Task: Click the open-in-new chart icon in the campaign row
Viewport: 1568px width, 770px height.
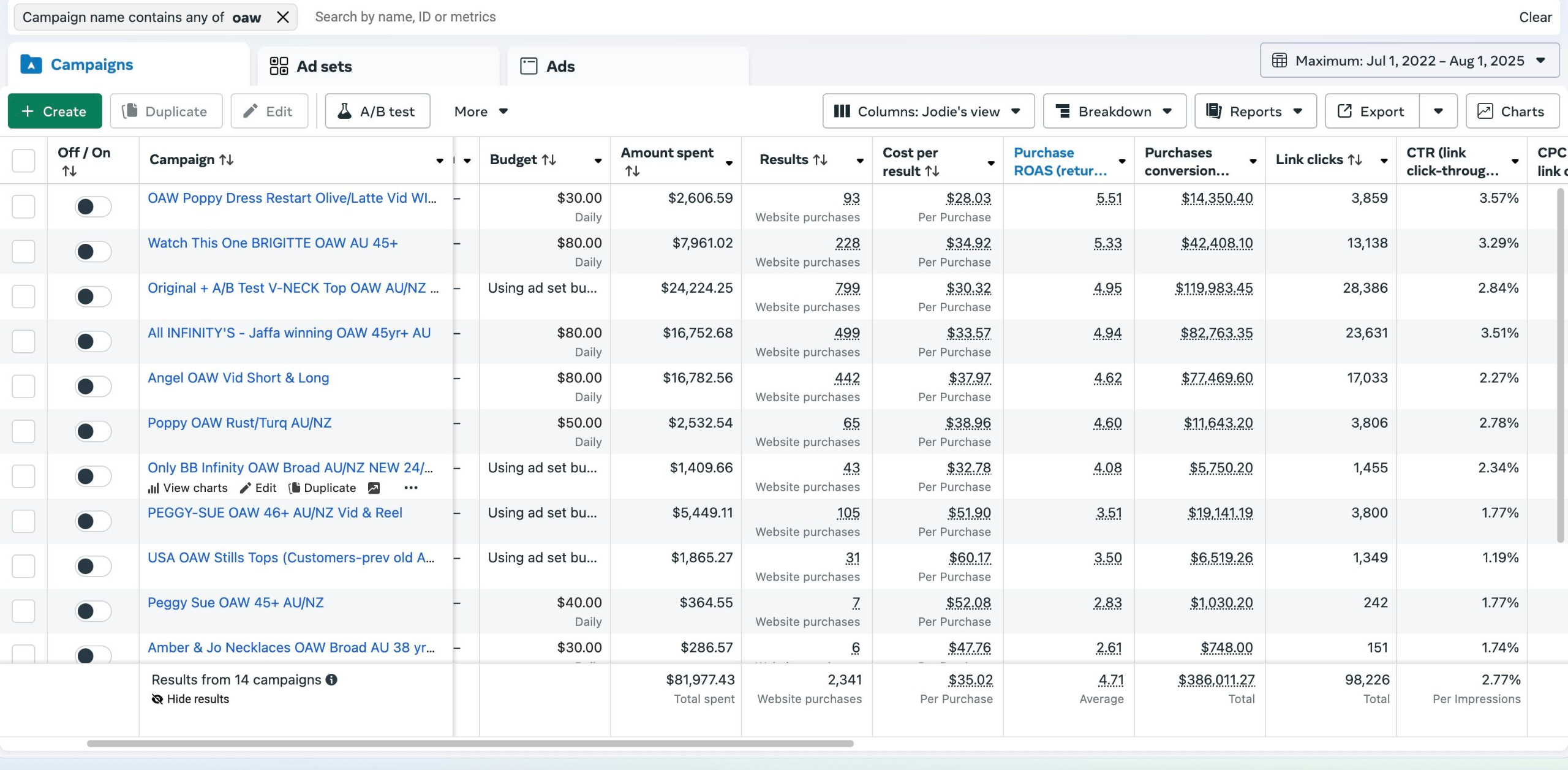Action: 374,488
